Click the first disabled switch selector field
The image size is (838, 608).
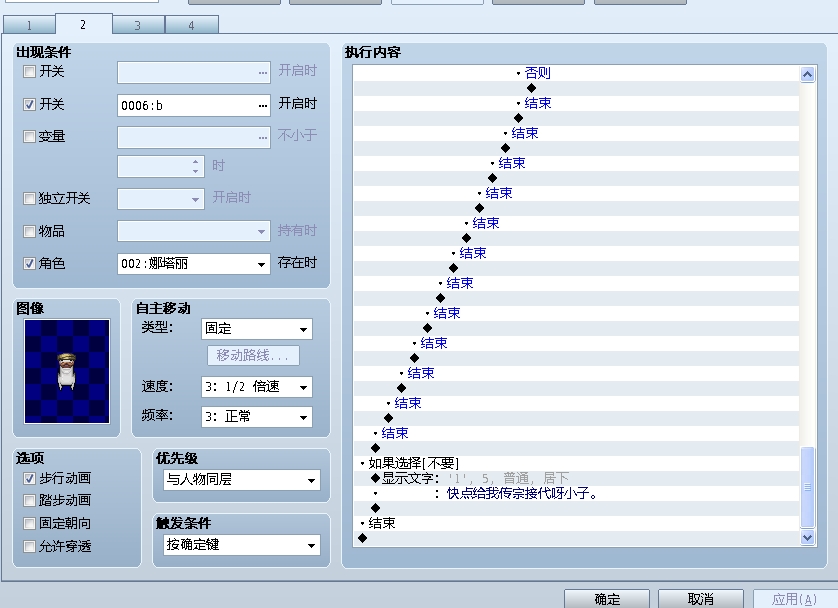click(193, 73)
